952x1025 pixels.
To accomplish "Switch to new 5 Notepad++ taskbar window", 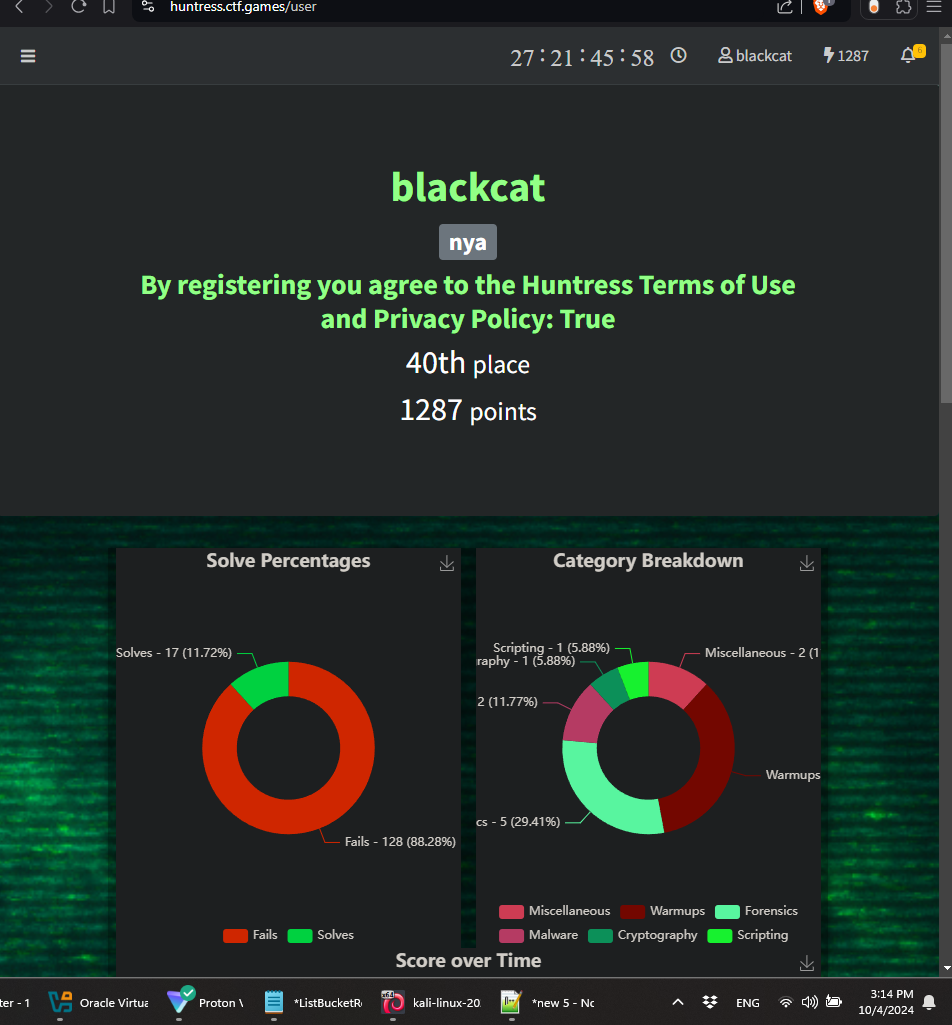I will click(x=548, y=1003).
